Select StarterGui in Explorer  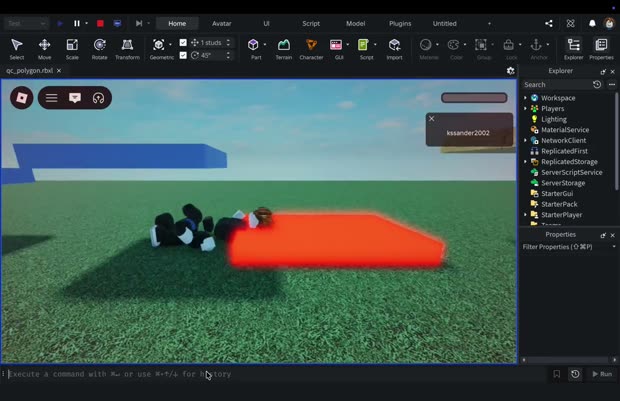(x=557, y=193)
